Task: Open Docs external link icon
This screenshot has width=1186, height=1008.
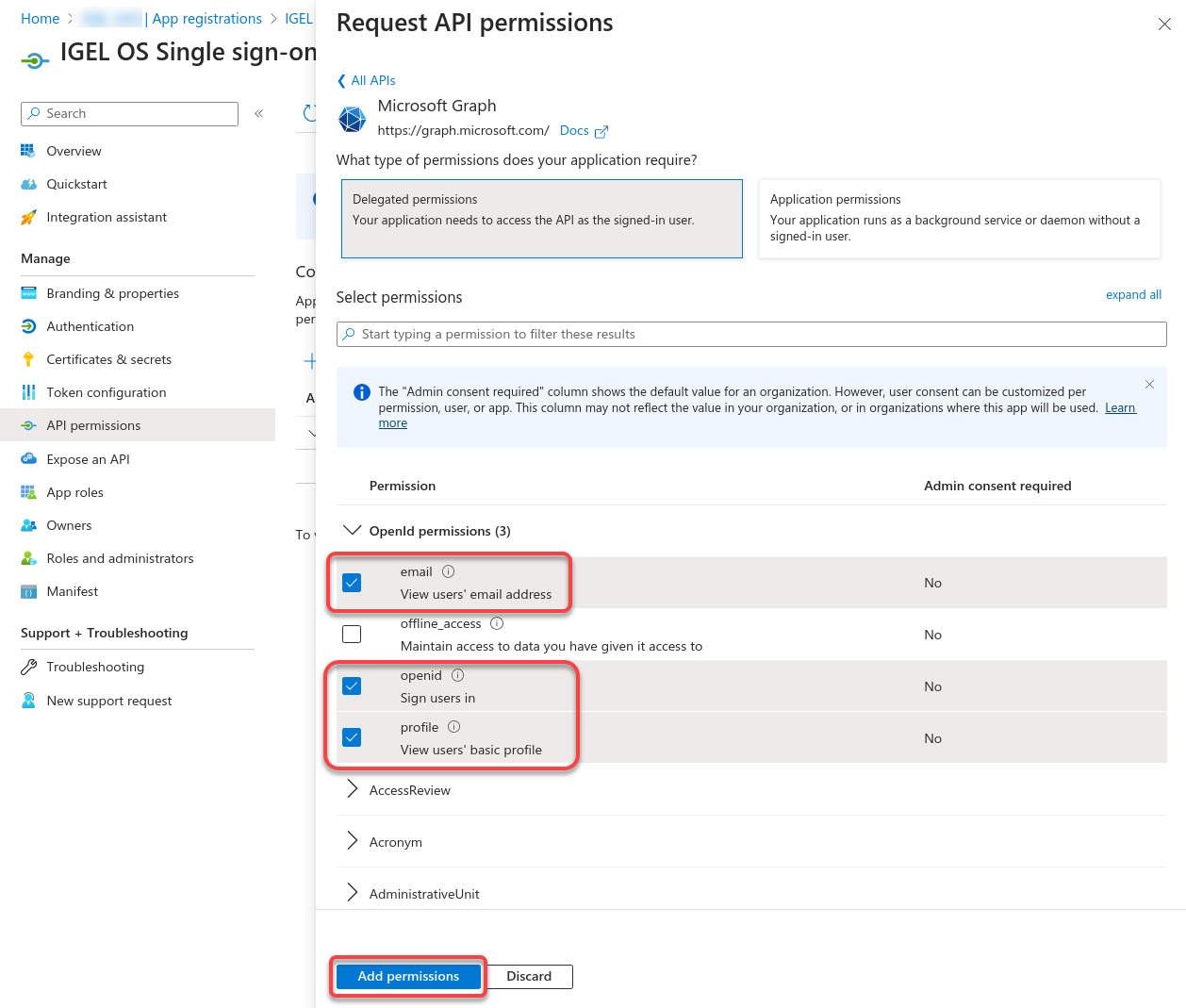Action: point(601,132)
